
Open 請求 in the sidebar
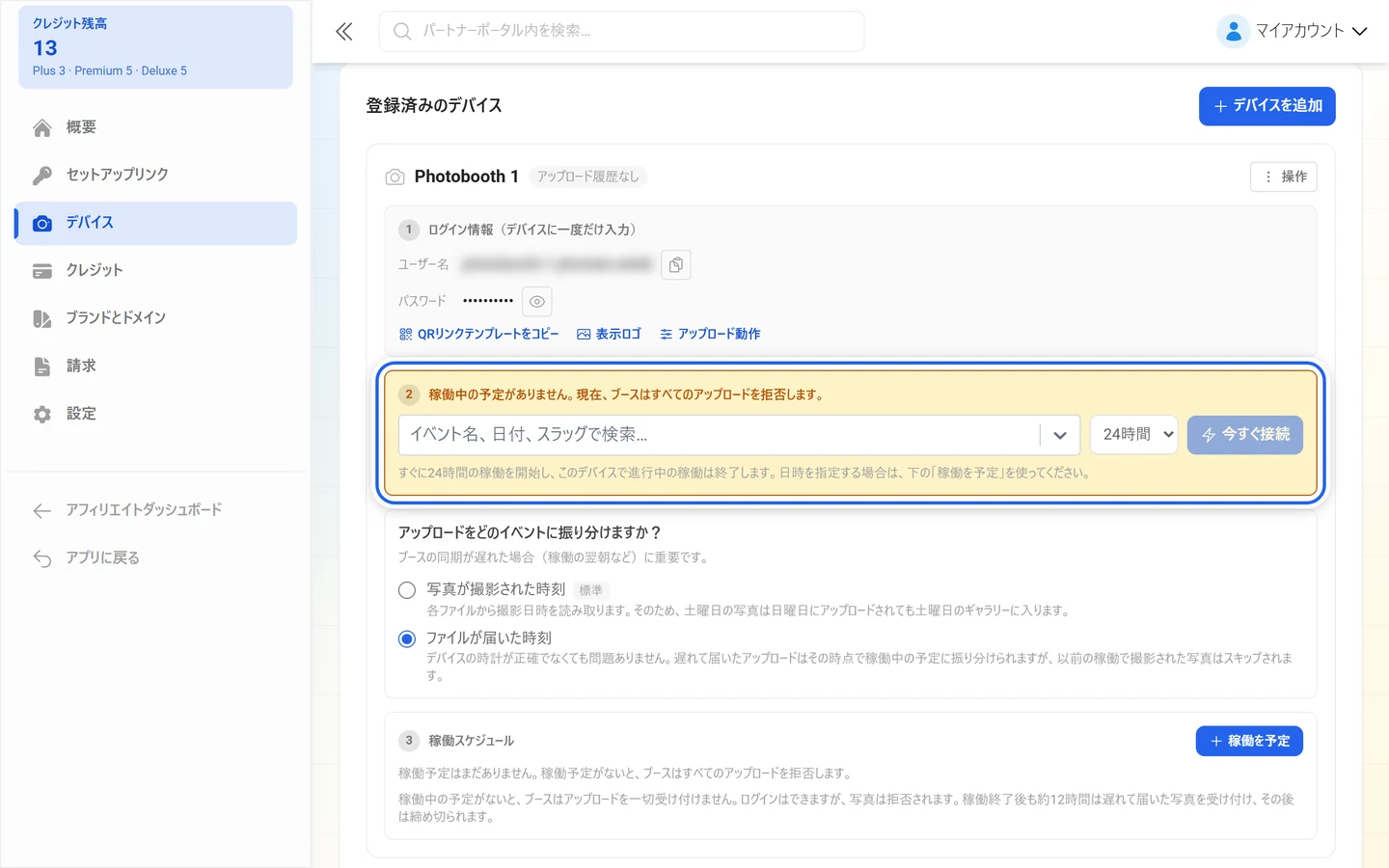tap(156, 366)
